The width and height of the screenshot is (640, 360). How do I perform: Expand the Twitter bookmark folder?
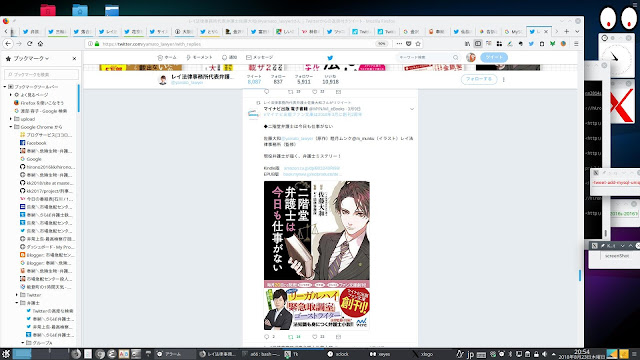(x=17, y=295)
